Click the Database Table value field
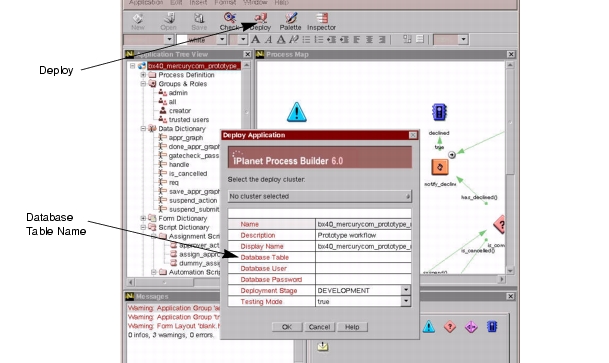609x363 pixels. click(x=363, y=257)
